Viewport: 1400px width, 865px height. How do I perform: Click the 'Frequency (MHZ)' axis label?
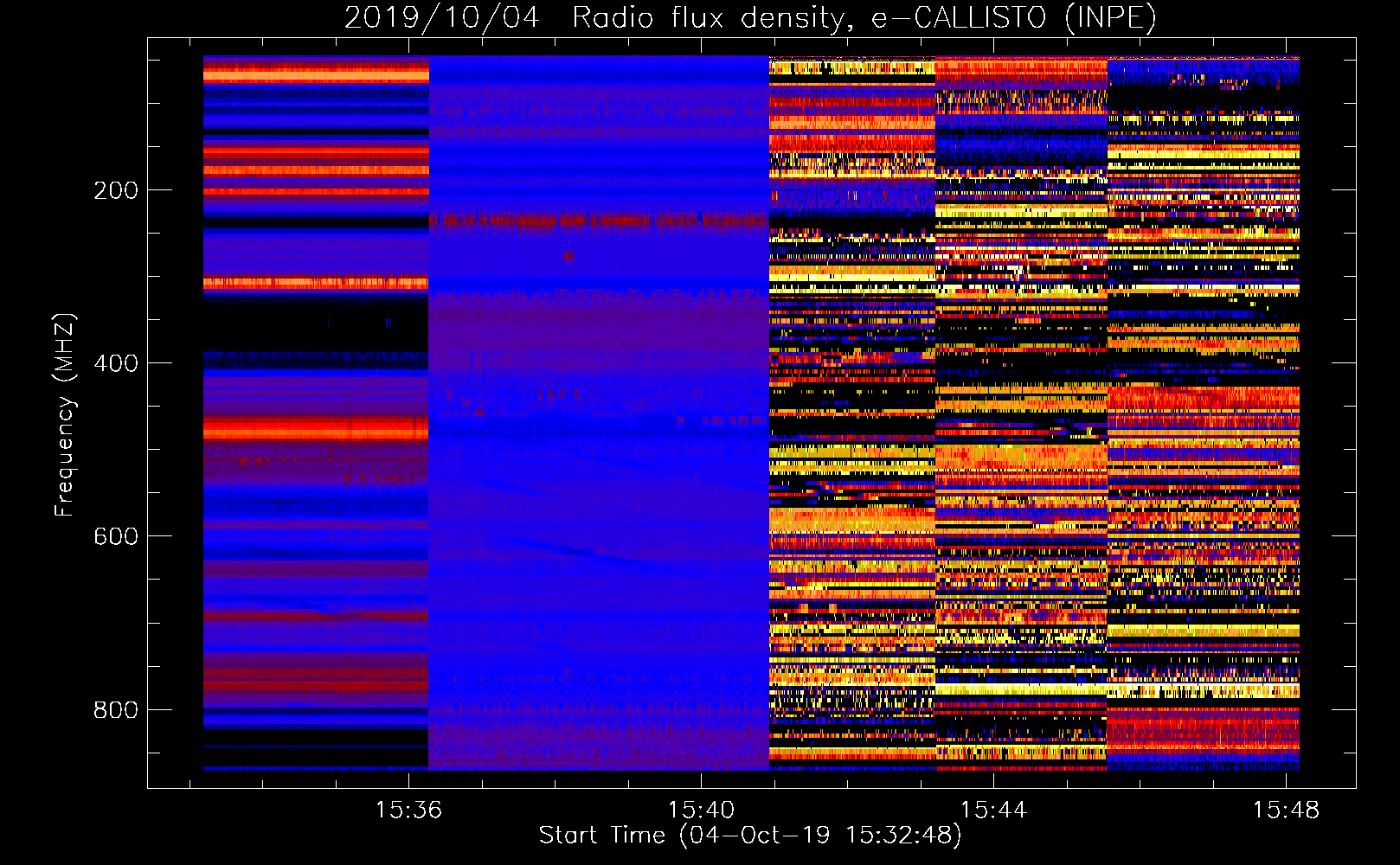[65, 415]
